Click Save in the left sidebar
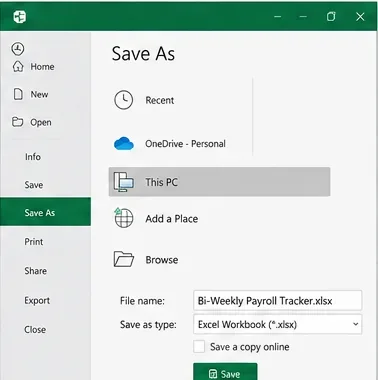This screenshot has width=378, height=380. coord(34,185)
